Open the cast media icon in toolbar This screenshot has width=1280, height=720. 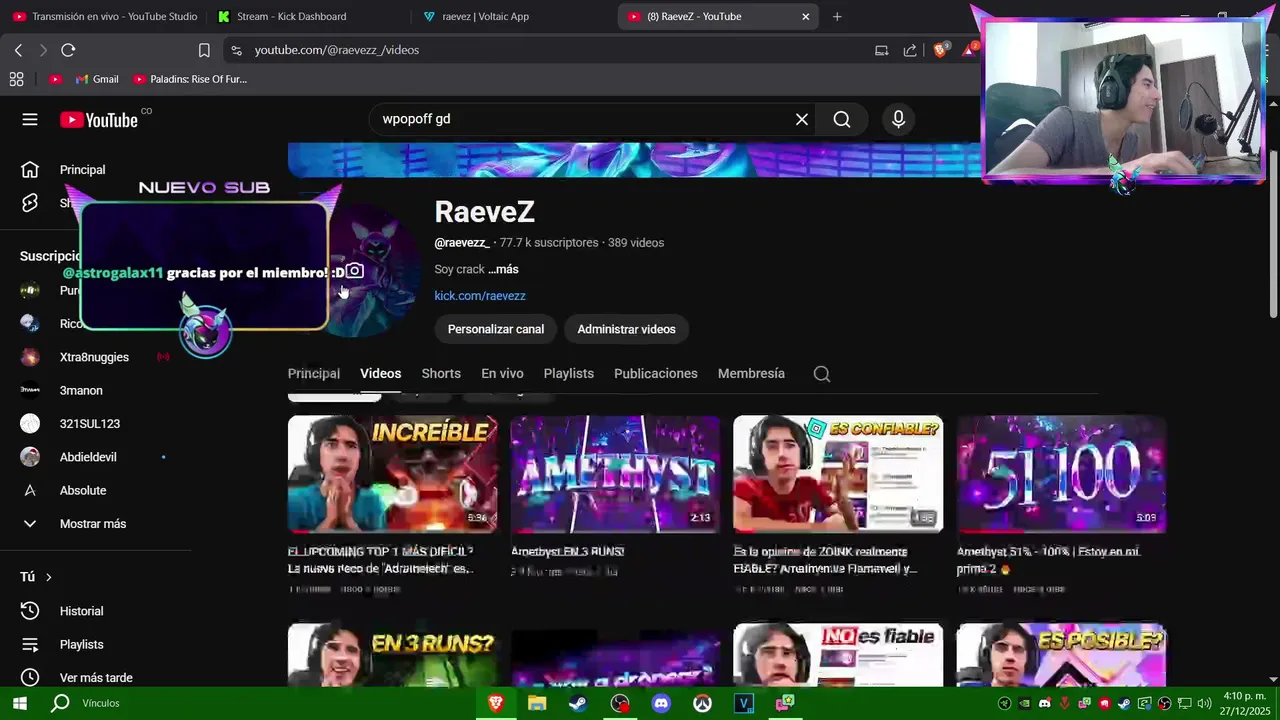pyautogui.click(x=881, y=50)
